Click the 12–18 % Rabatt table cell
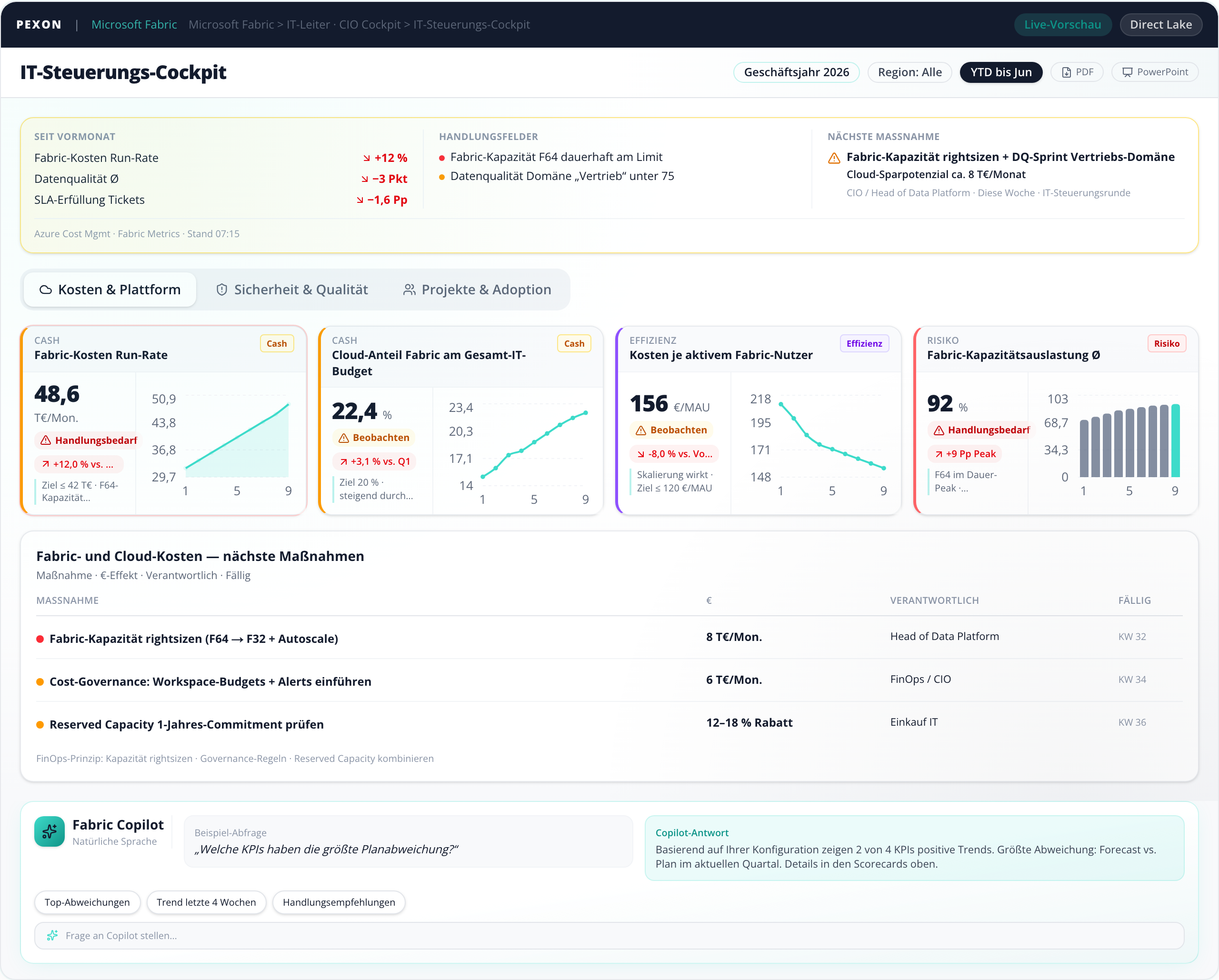Viewport: 1219px width, 980px height. coord(749,723)
